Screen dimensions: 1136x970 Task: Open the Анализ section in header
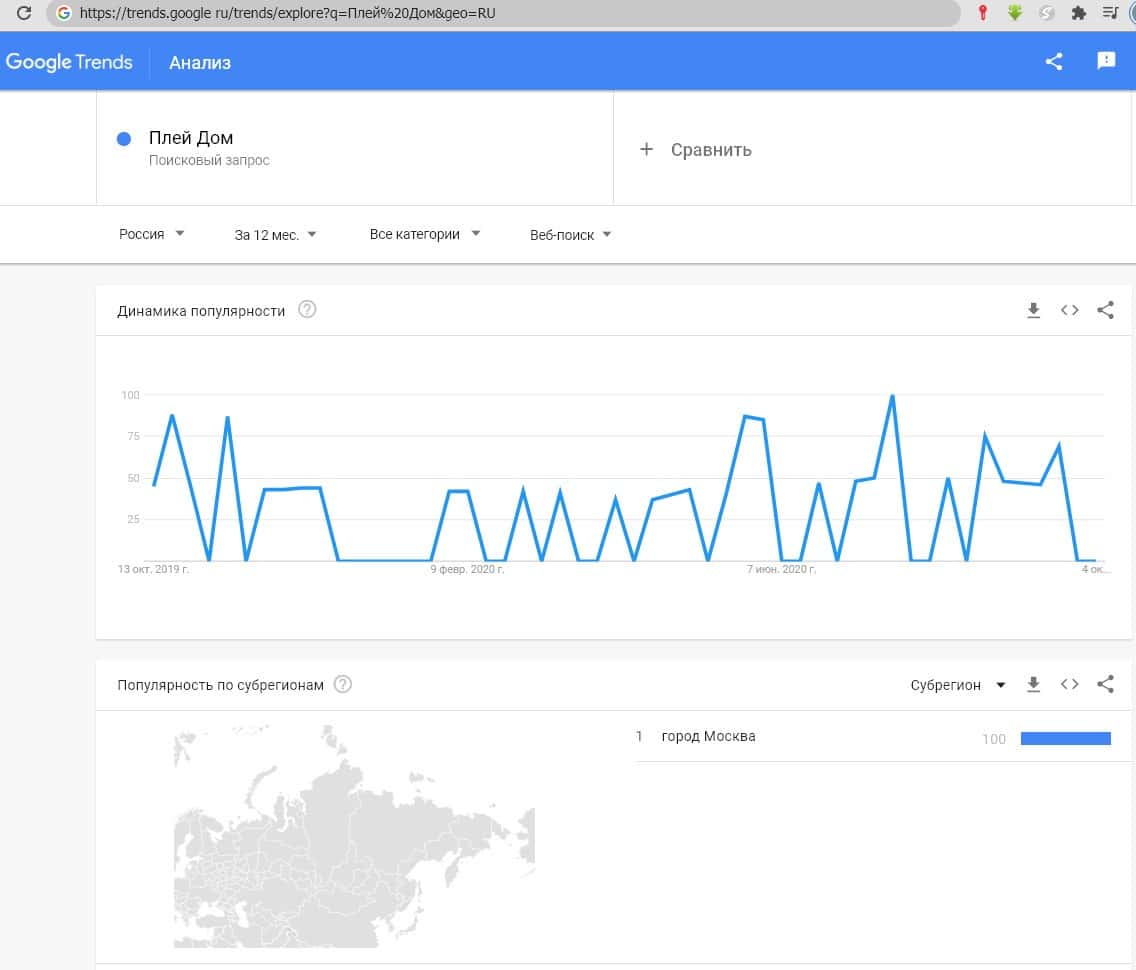click(x=200, y=63)
